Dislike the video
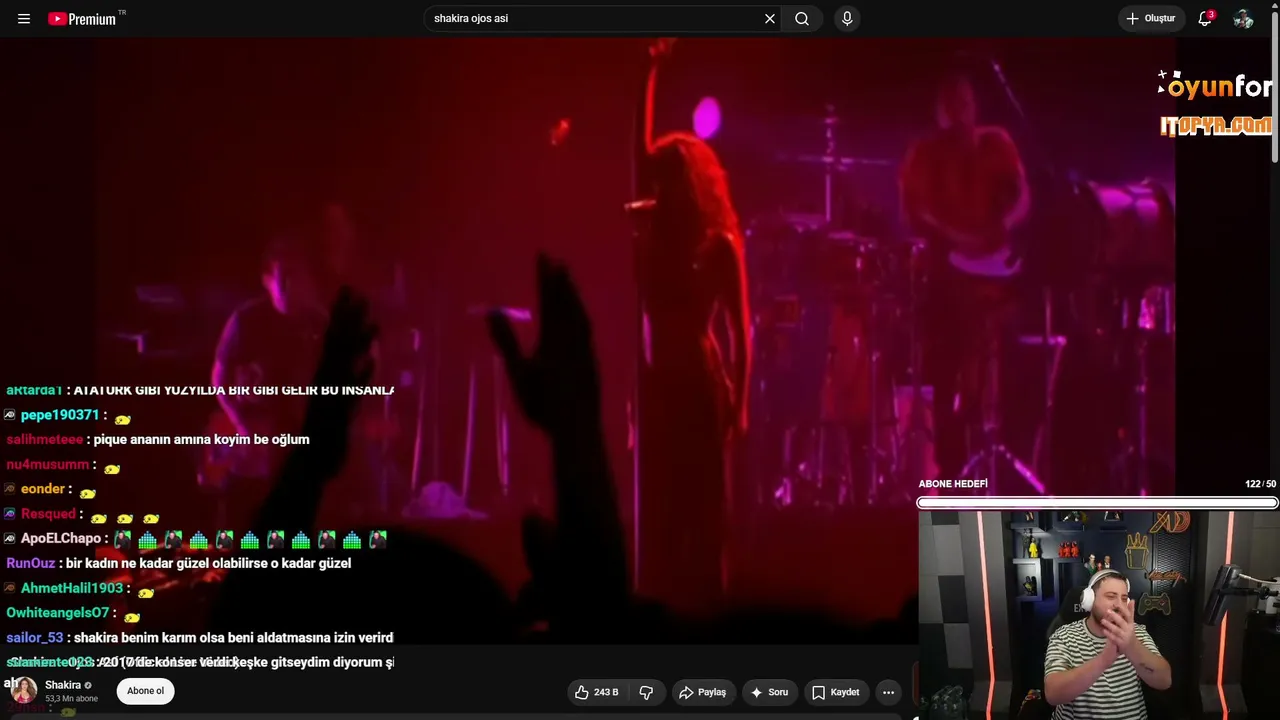This screenshot has width=1280, height=720. (x=646, y=692)
